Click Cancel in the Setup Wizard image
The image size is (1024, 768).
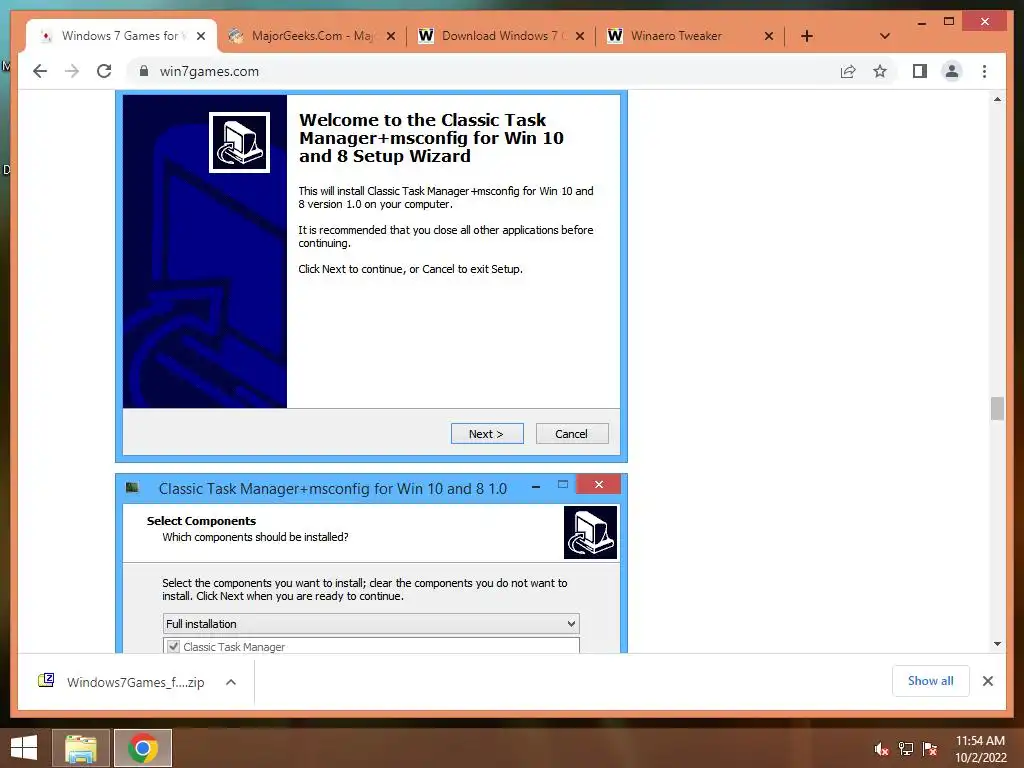pyautogui.click(x=572, y=434)
